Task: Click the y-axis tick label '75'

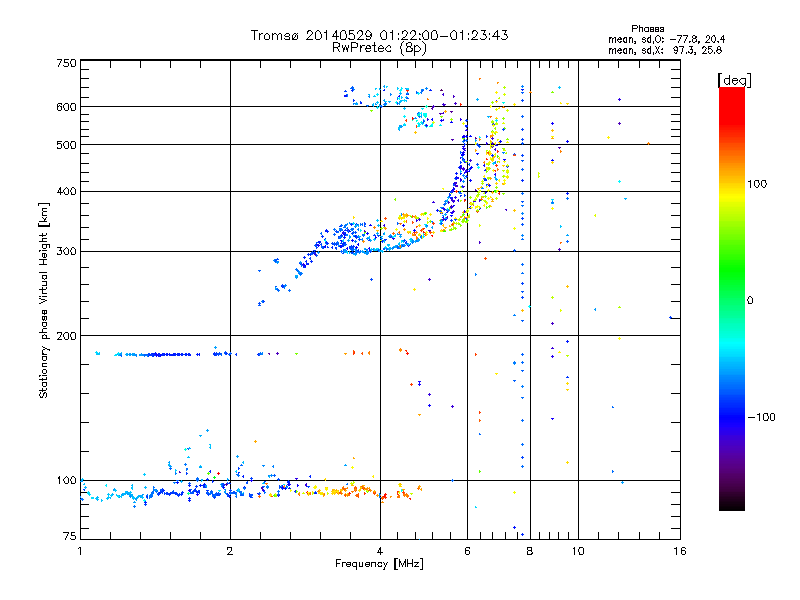Action: point(70,536)
